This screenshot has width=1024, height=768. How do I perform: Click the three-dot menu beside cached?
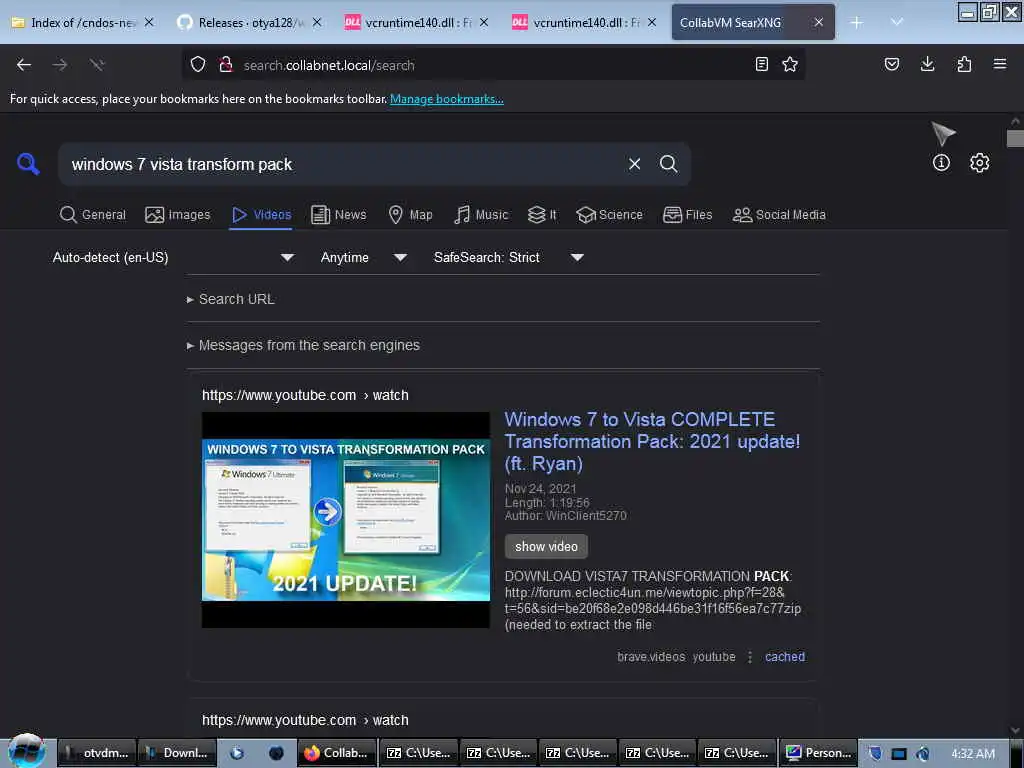point(750,657)
